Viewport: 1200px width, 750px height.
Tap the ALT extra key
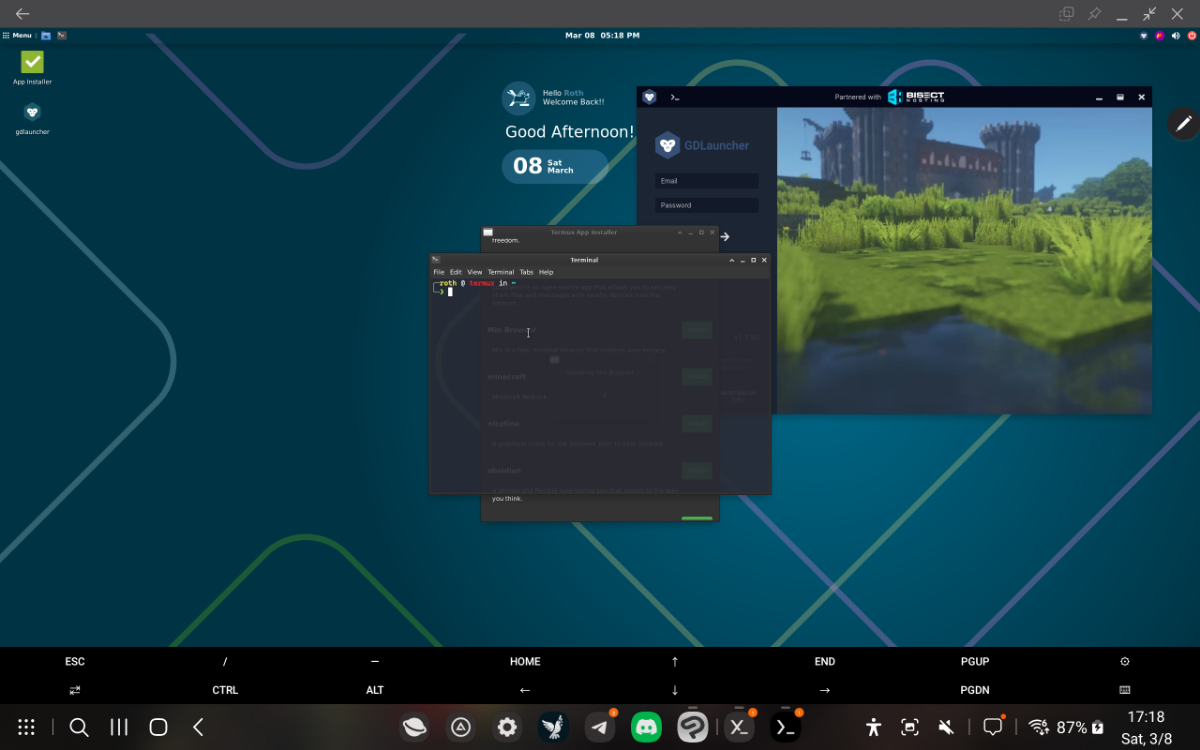pyautogui.click(x=375, y=690)
